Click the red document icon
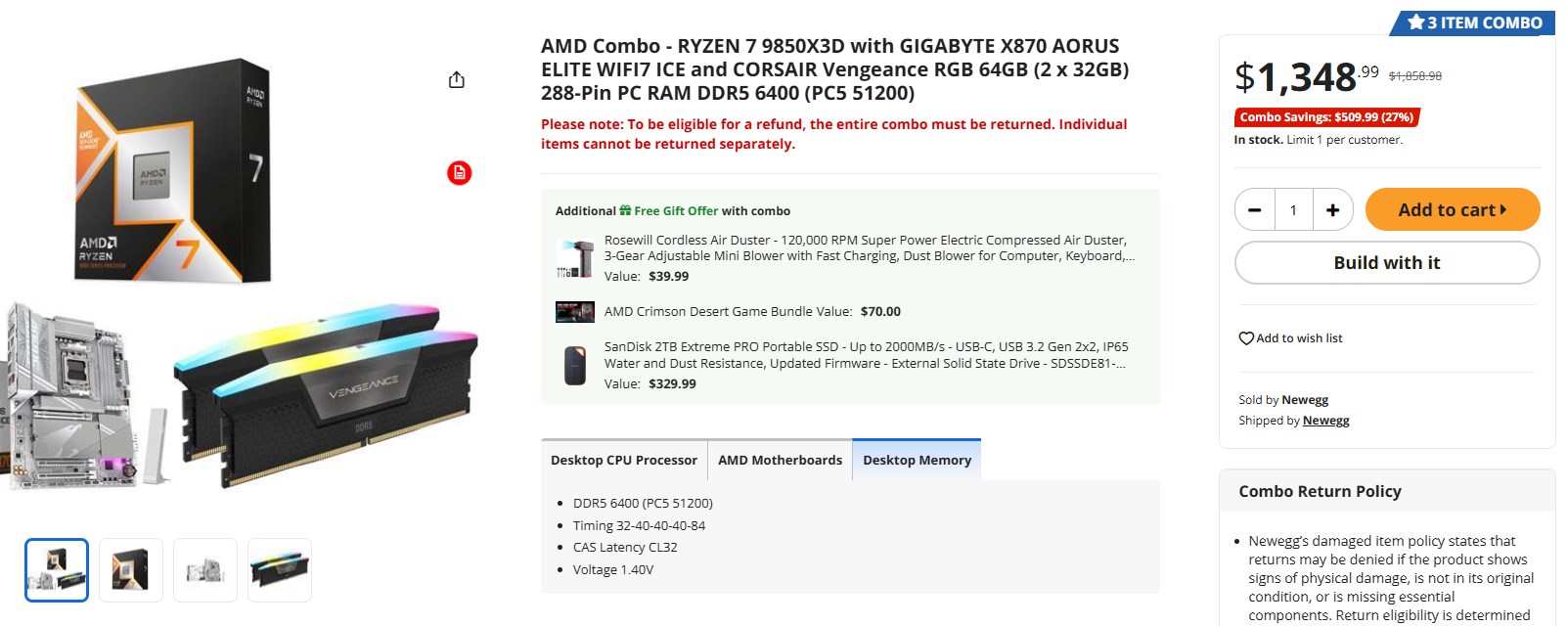This screenshot has height=626, width=1568. coord(459,173)
